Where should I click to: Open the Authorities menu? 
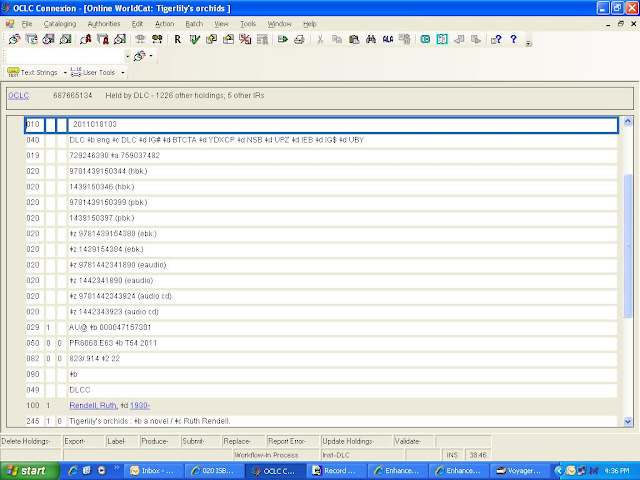click(x=104, y=24)
